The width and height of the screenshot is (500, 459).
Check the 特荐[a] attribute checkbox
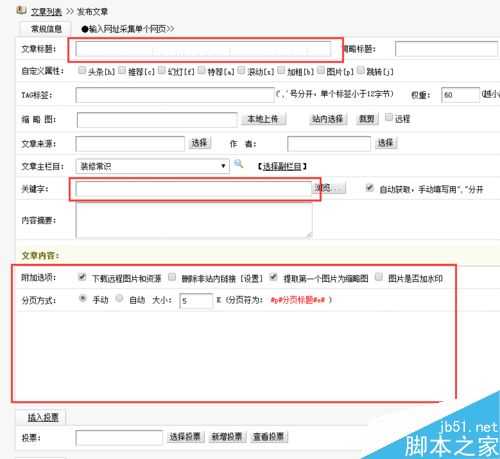point(201,70)
